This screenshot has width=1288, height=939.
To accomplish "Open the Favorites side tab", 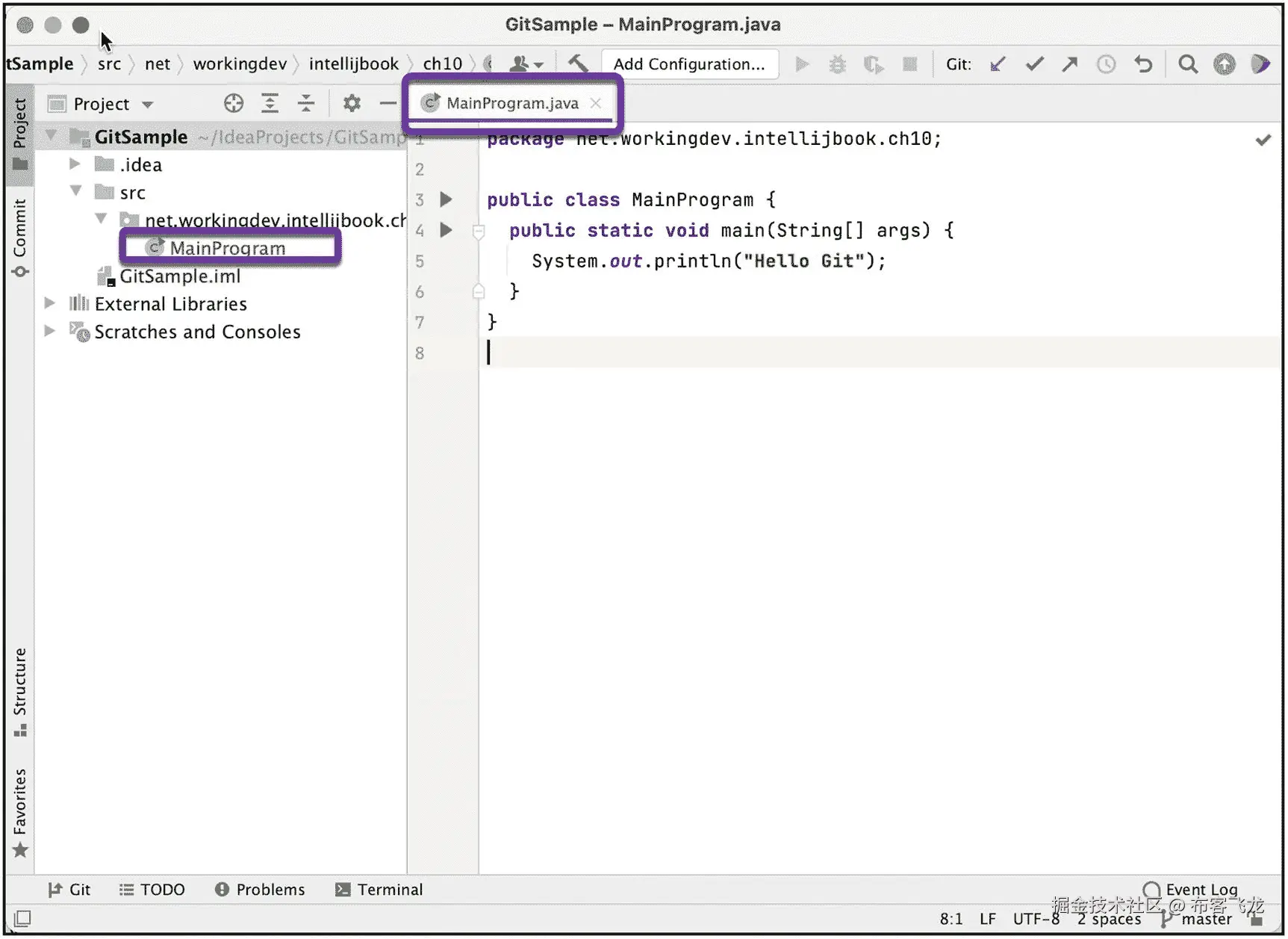I will coord(19,813).
